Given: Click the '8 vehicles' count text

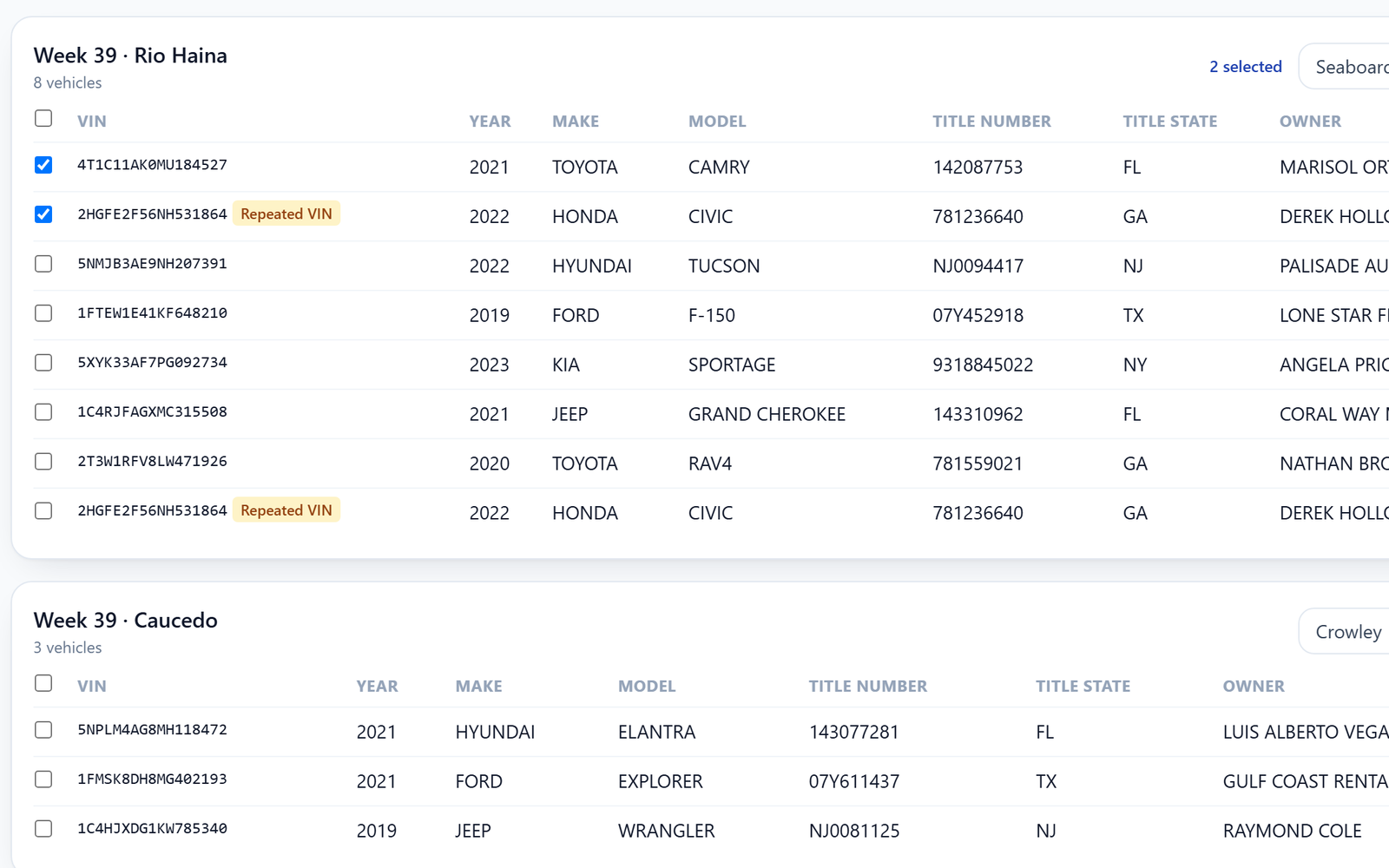Looking at the screenshot, I should (x=68, y=83).
